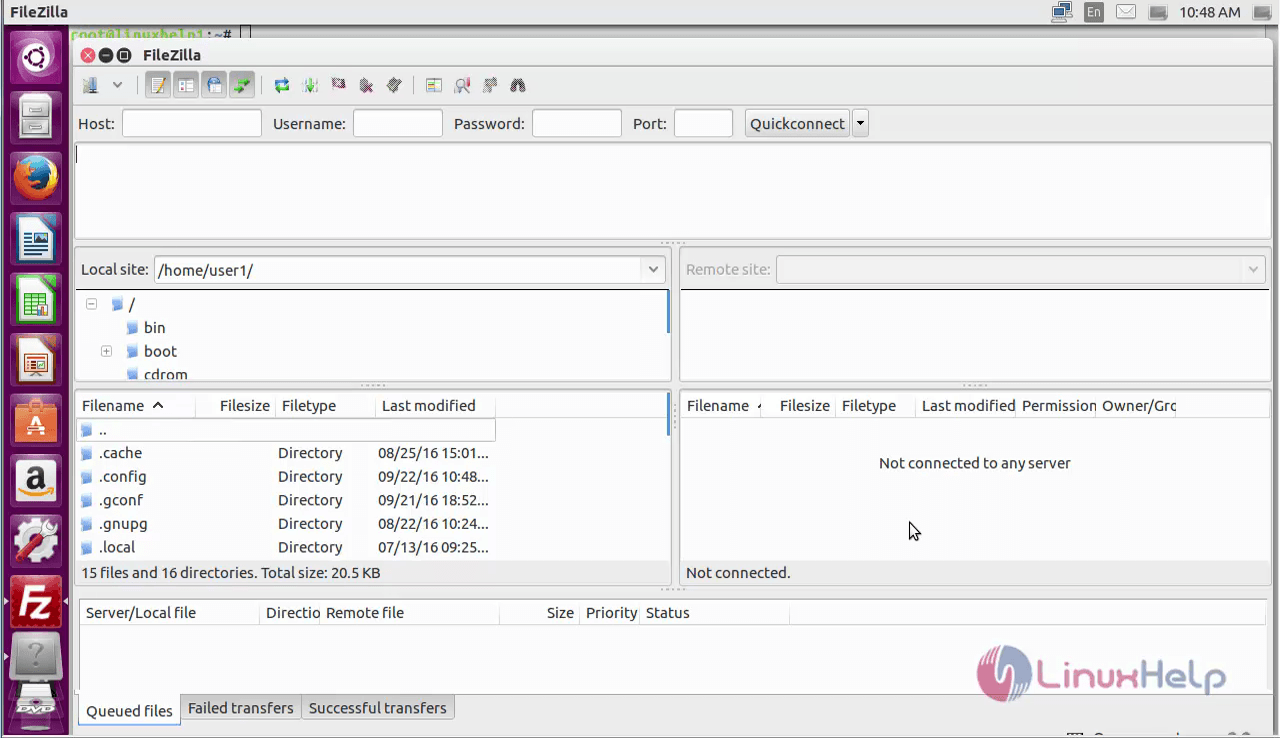Toggle synchronized browsing icon

tap(489, 85)
